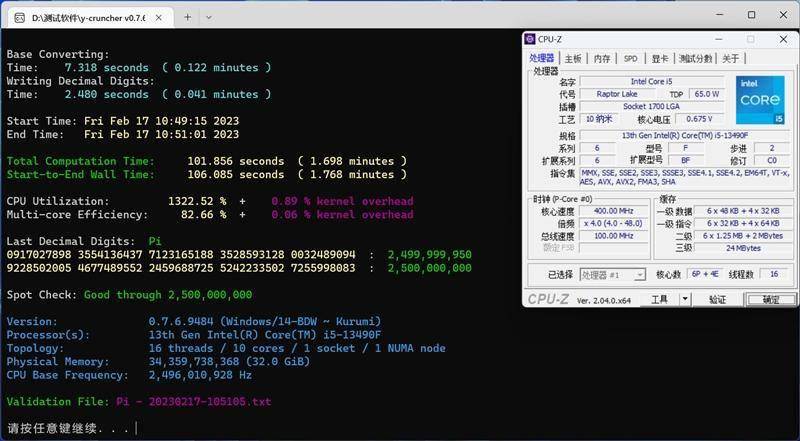
Task: Close the CPU-Z window
Action: click(x=783, y=39)
